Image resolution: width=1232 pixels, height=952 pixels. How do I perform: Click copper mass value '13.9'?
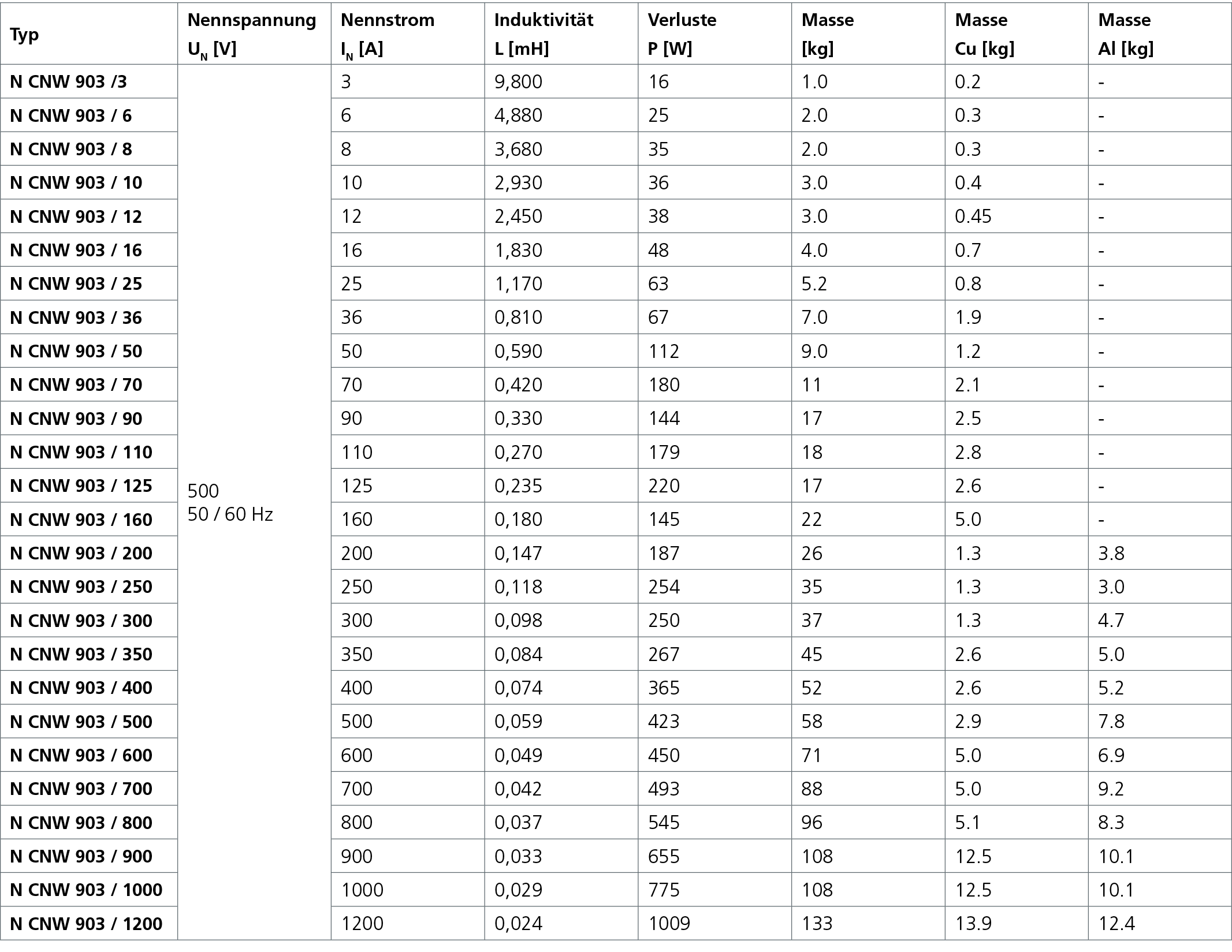coord(973,924)
